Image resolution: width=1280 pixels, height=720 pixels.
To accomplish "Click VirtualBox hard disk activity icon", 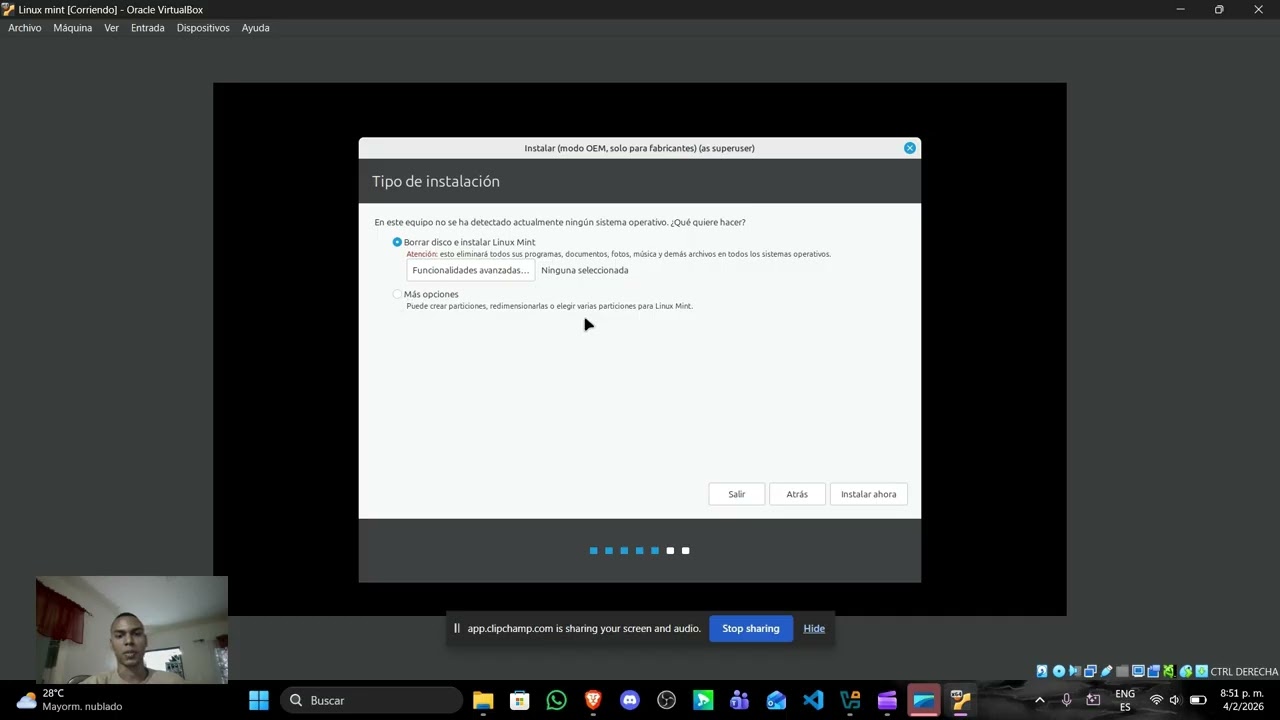I will tap(1042, 671).
